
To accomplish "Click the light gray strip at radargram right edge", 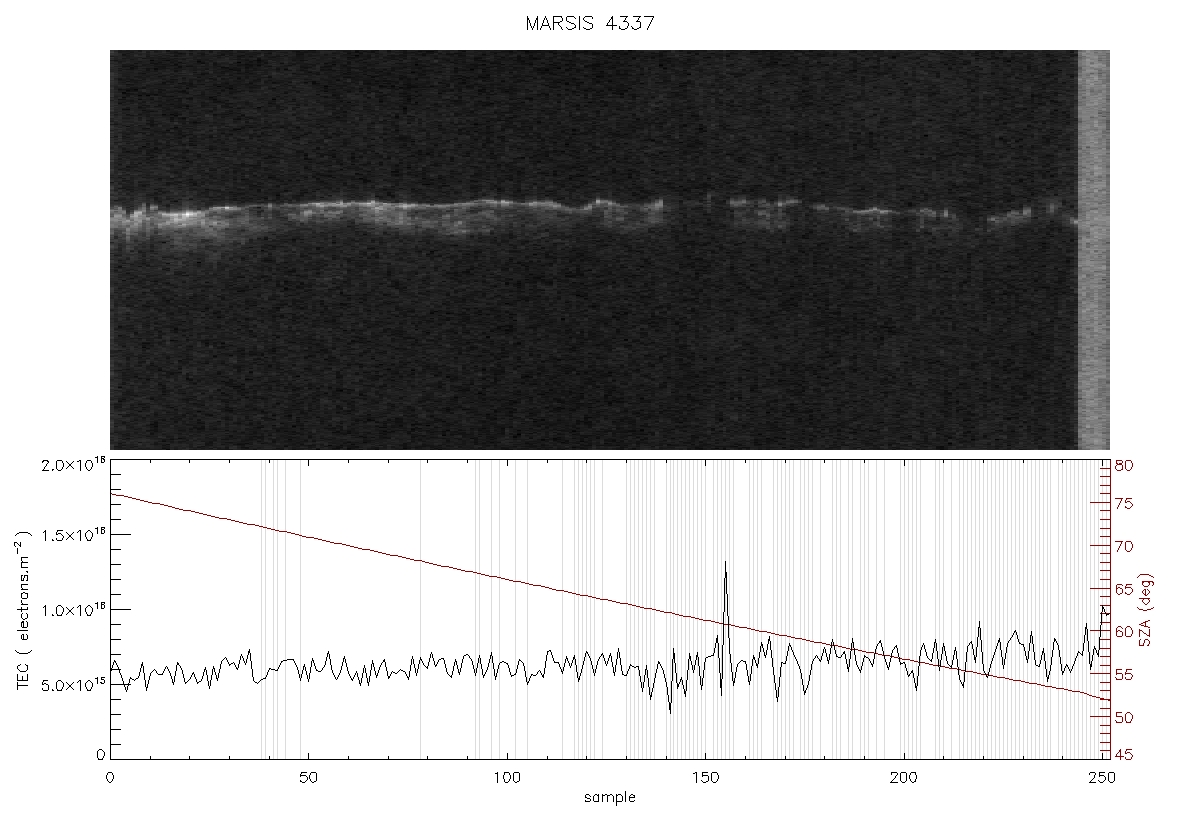I will 1093,250.
